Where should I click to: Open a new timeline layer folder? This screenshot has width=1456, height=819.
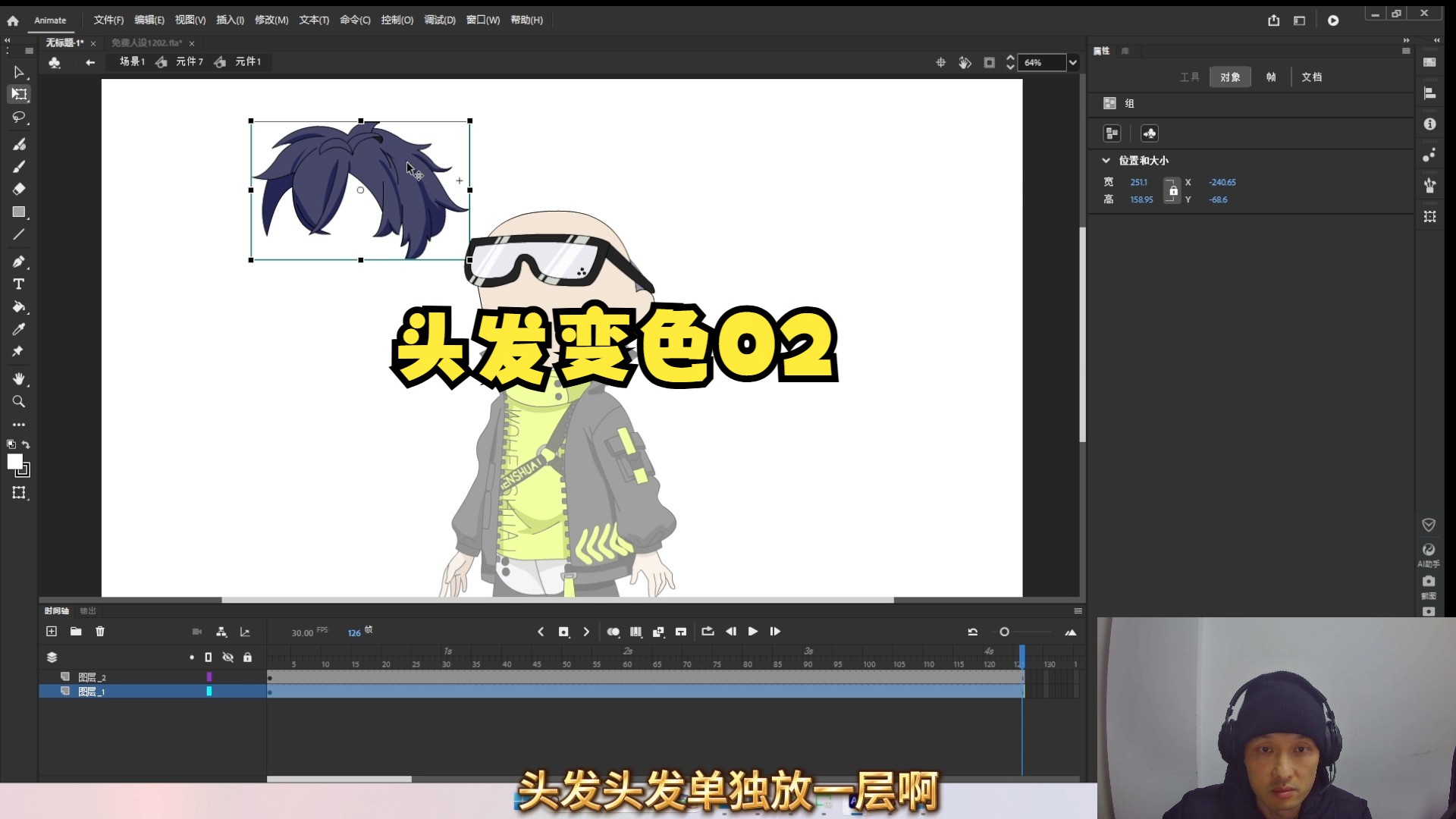(x=75, y=631)
